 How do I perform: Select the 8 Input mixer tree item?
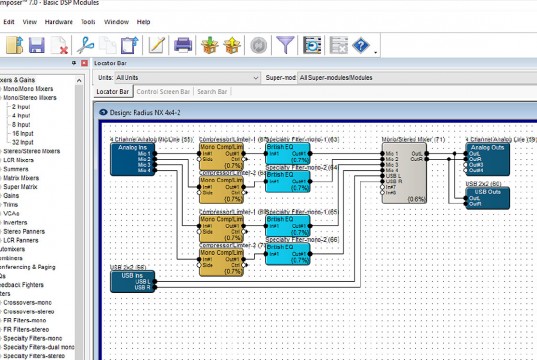click(21, 124)
